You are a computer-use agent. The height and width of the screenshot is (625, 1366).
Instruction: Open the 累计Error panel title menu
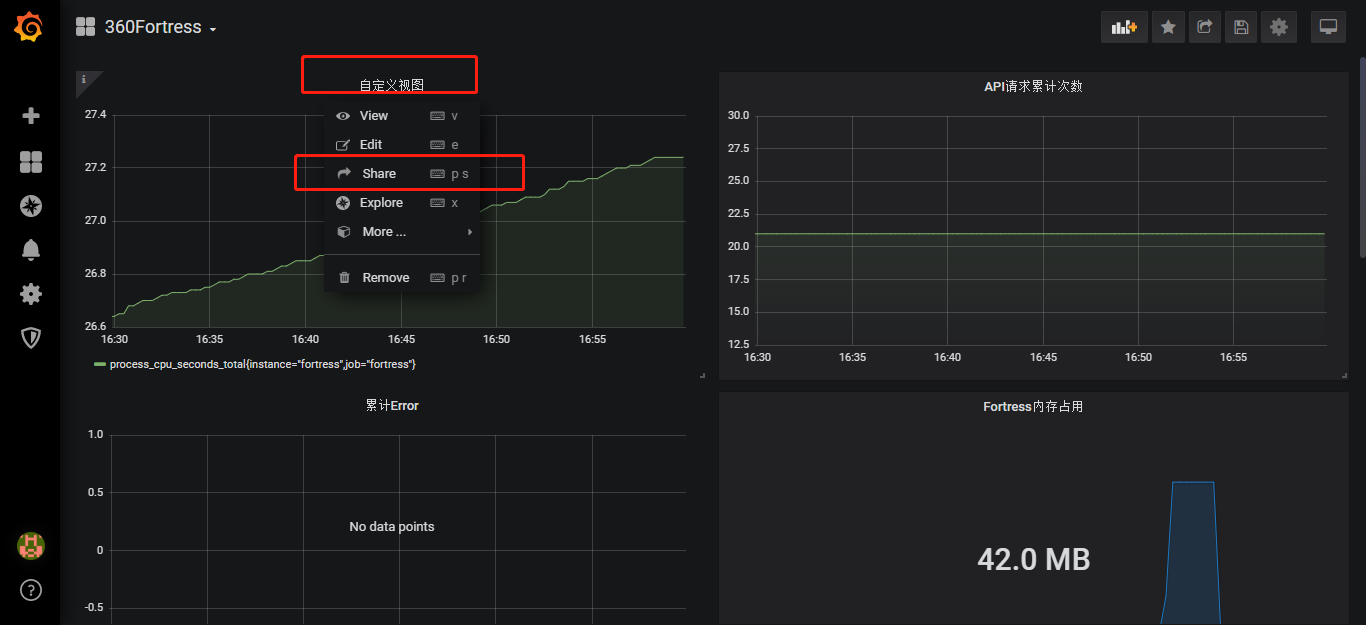coord(392,405)
